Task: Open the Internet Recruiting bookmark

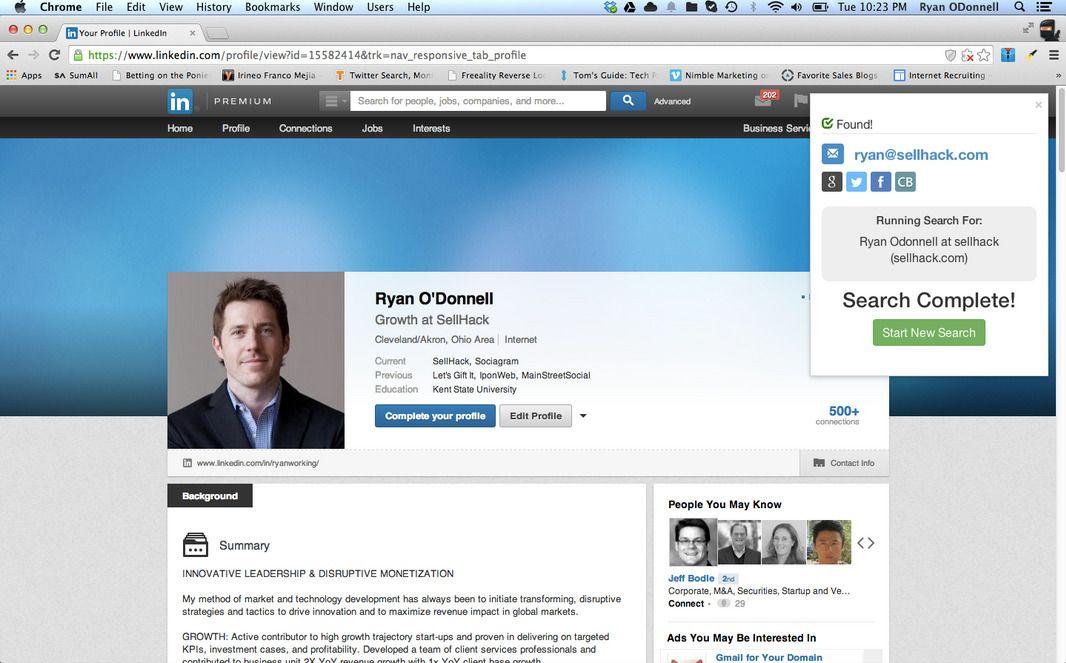Action: click(940, 75)
